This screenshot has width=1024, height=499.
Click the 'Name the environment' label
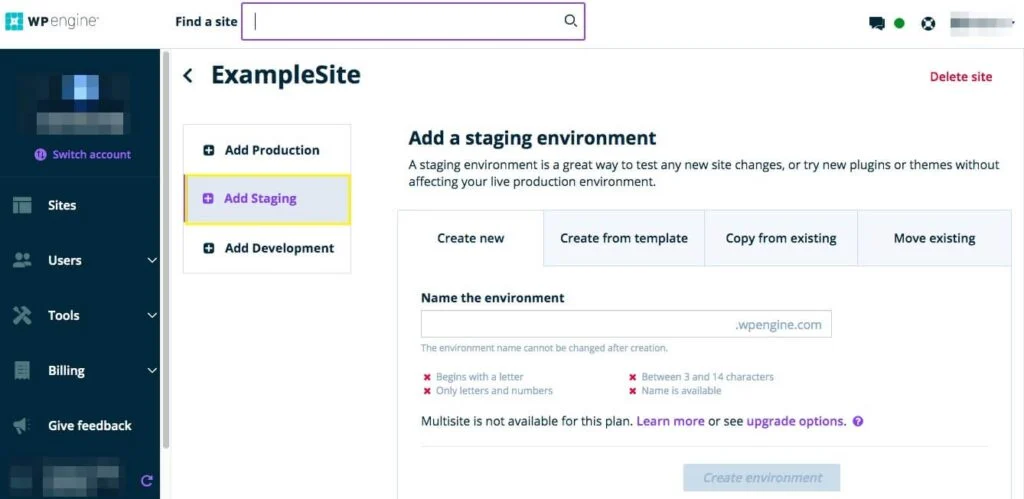click(x=492, y=298)
